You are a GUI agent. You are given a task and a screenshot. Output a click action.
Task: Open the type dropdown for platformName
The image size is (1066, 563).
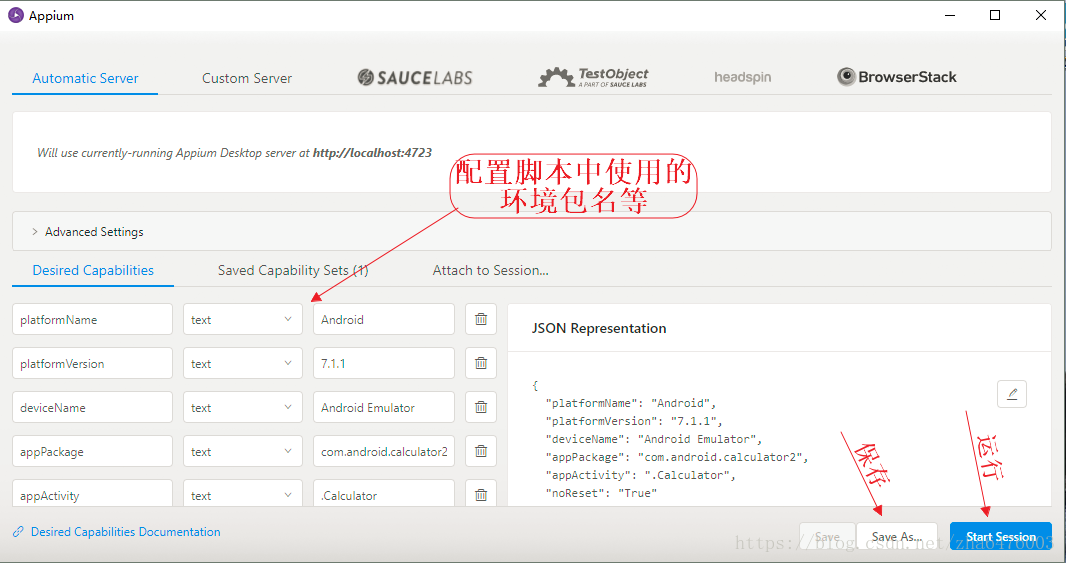pos(243,319)
